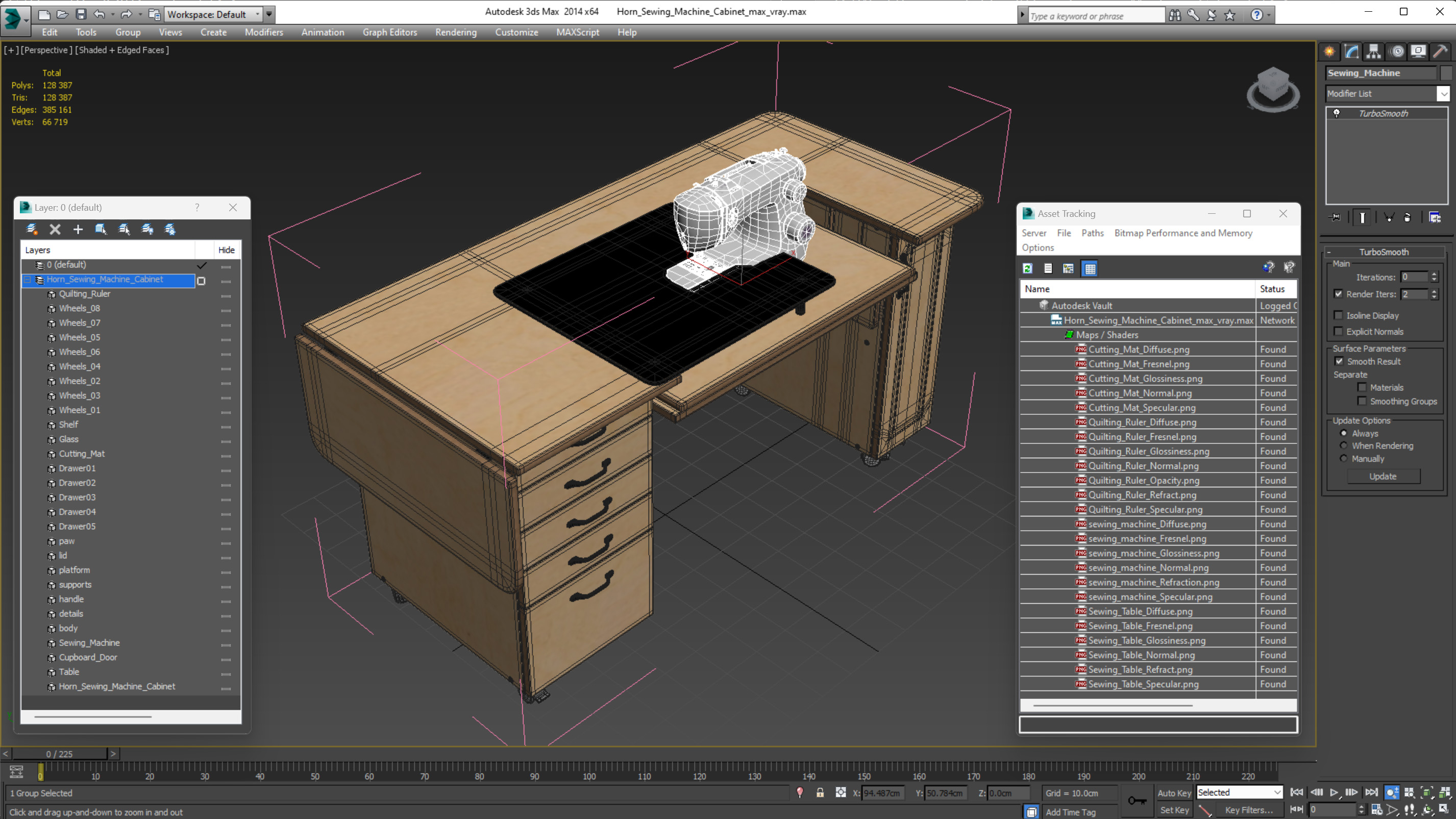The width and height of the screenshot is (1456, 819).
Task: Click the time slider next frame arrow
Action: (113, 754)
